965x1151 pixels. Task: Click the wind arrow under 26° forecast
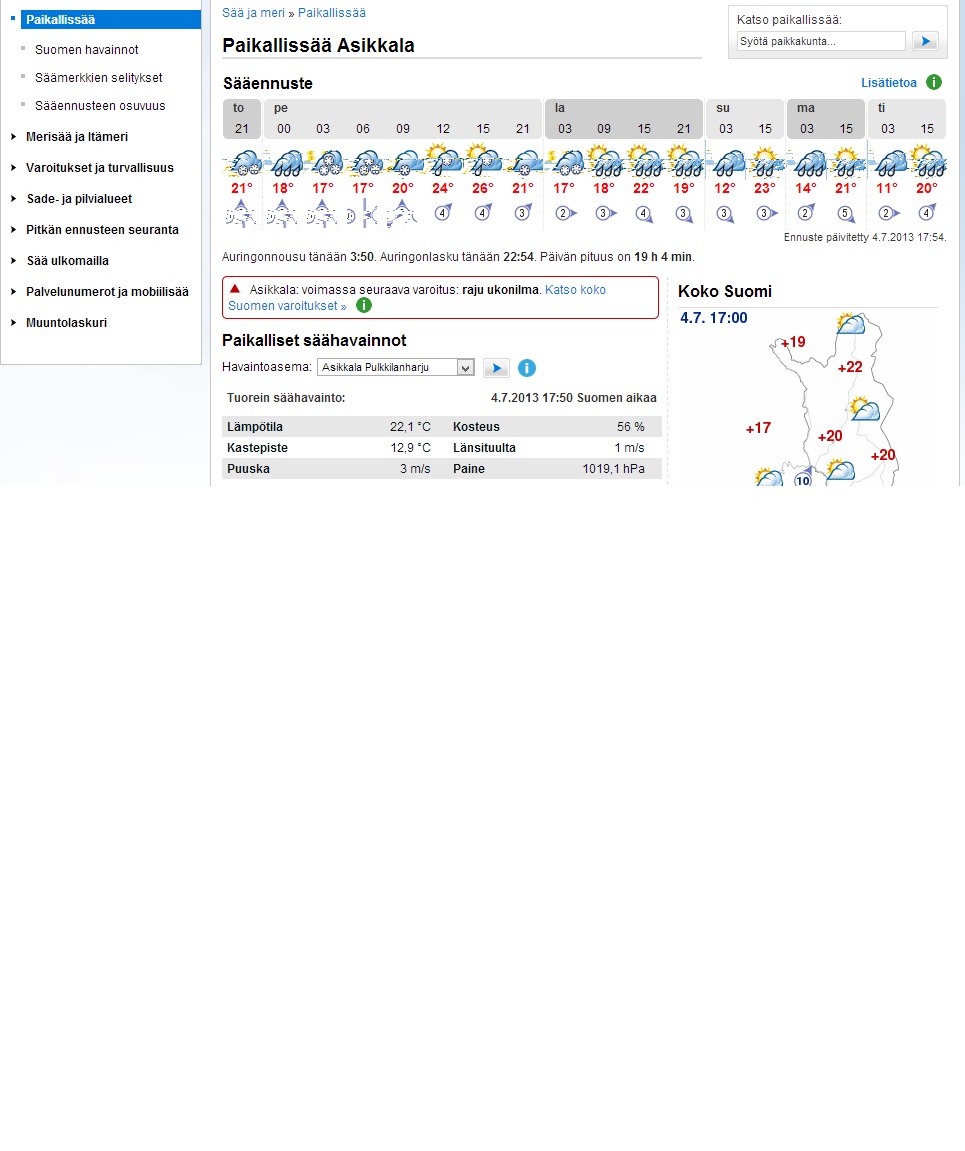[483, 212]
